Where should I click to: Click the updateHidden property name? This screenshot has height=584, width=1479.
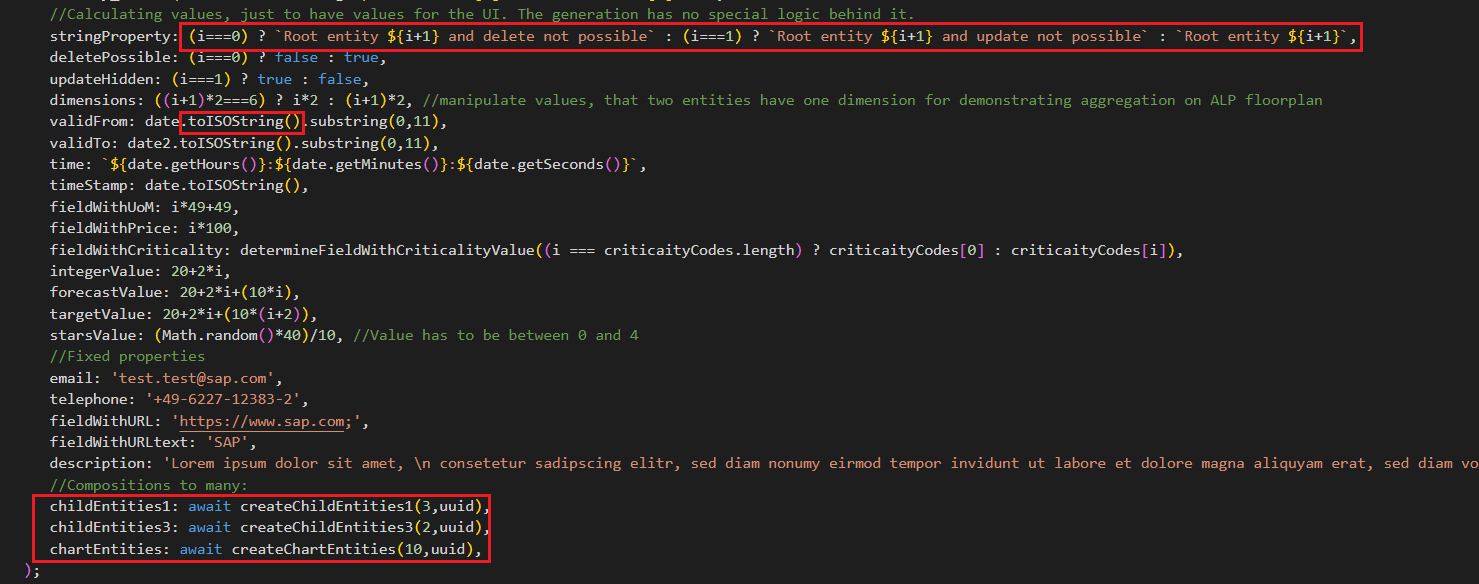(x=103, y=79)
